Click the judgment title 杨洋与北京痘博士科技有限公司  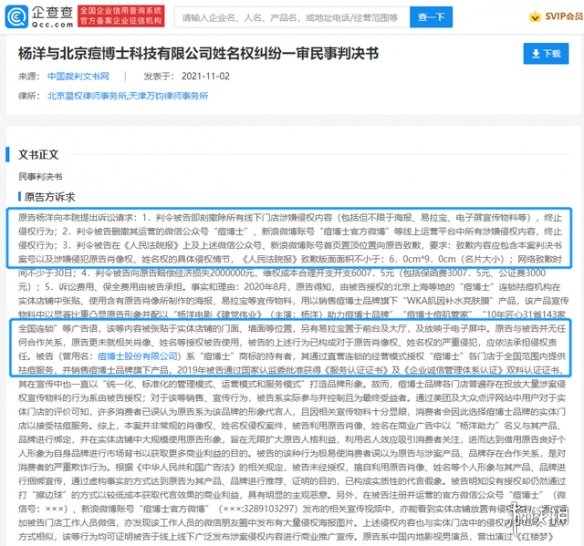pyautogui.click(x=198, y=53)
